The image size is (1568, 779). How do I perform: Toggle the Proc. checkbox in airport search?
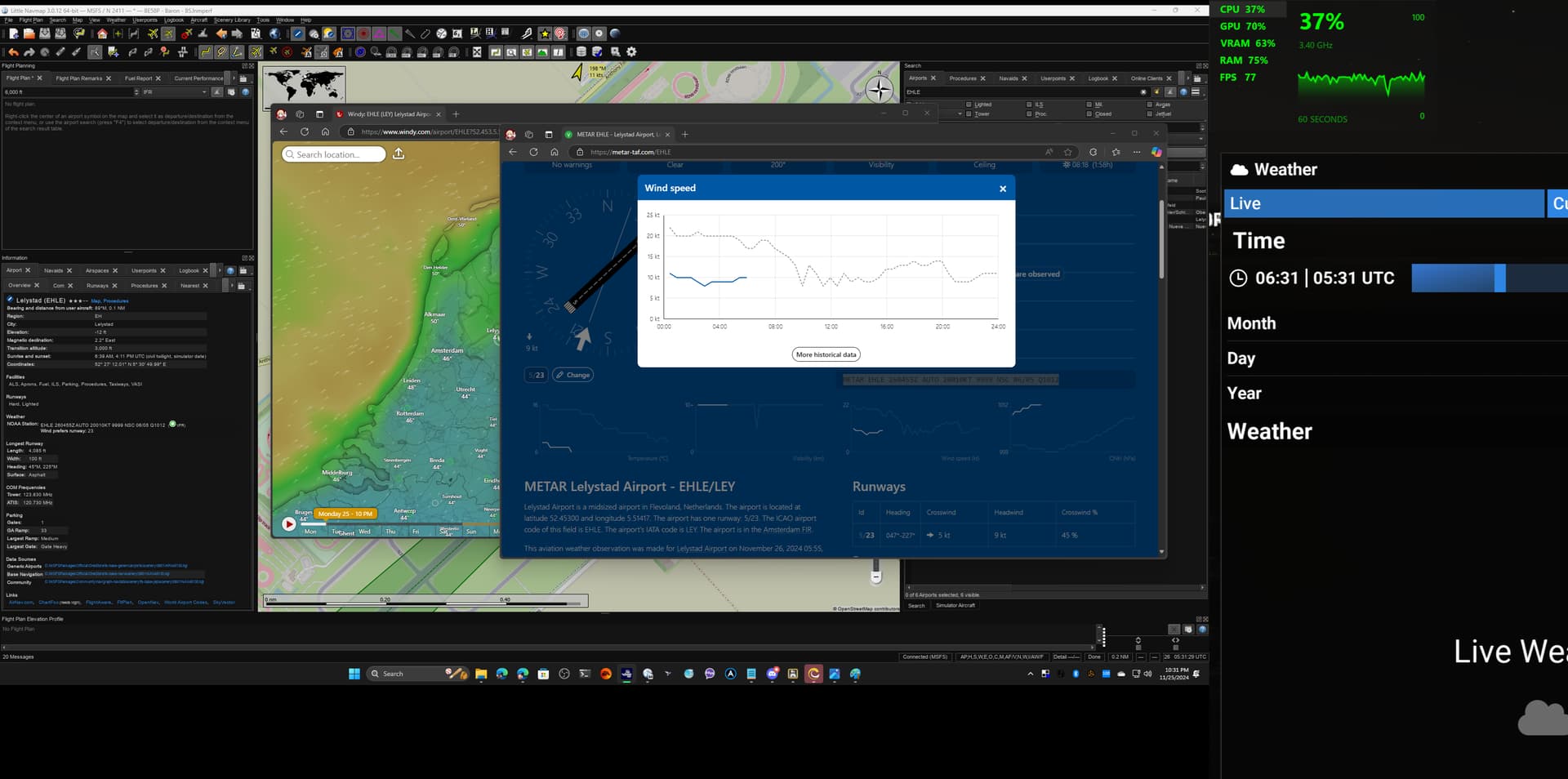[1029, 114]
